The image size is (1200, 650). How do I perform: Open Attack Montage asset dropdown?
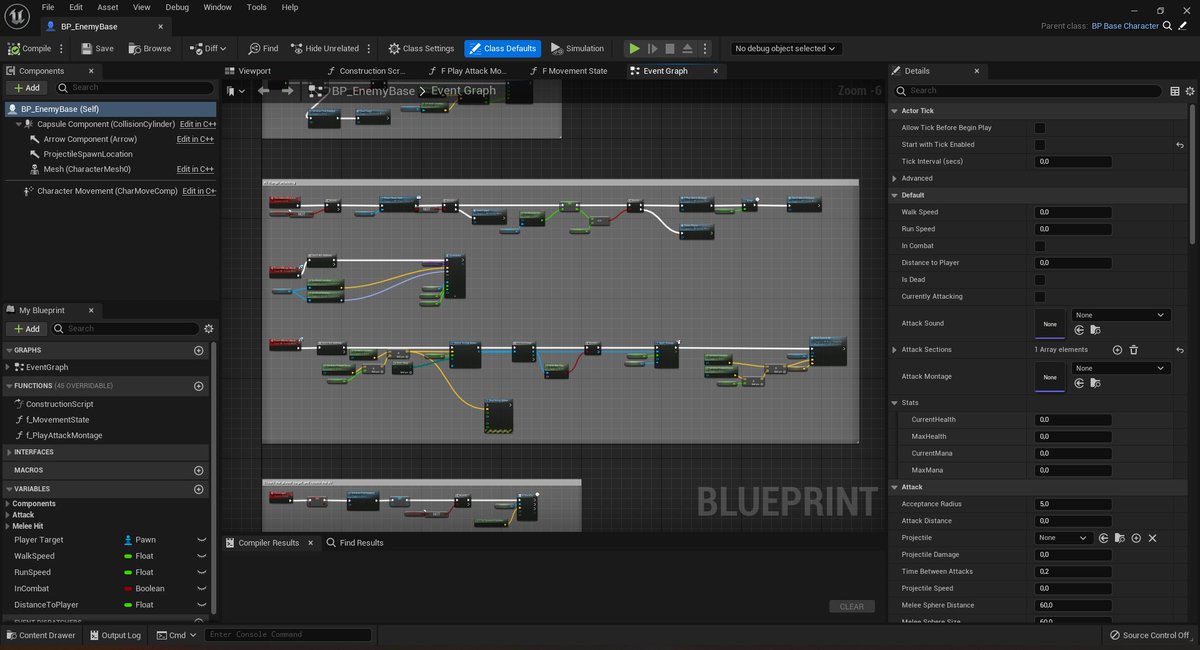[x=1120, y=368]
